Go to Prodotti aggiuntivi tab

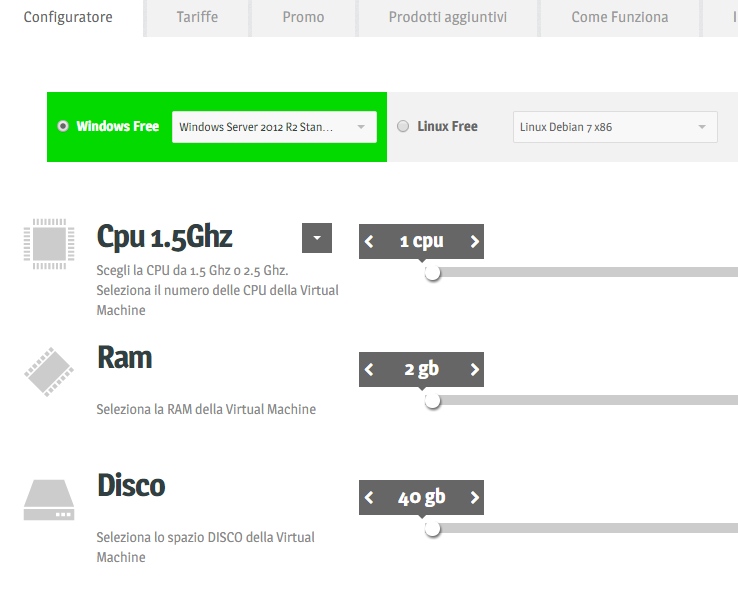(447, 17)
